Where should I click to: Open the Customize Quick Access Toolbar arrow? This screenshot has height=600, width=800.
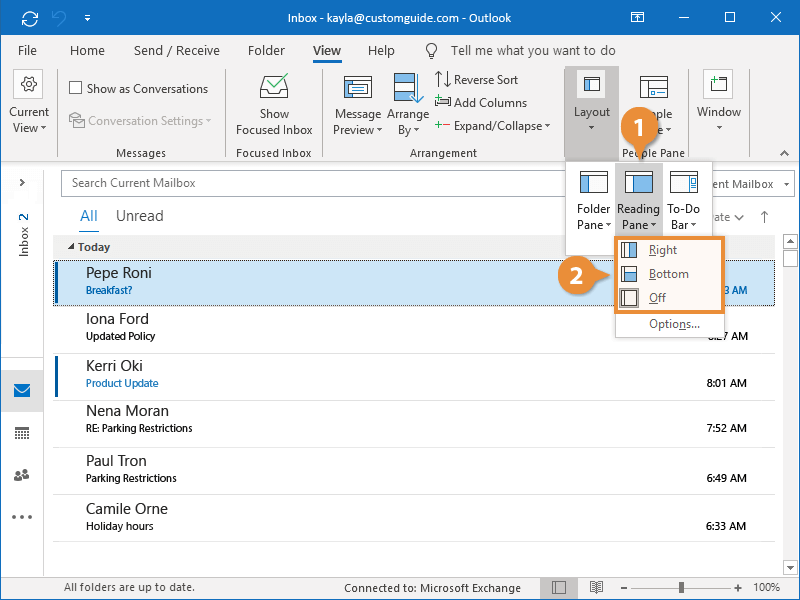pyautogui.click(x=87, y=18)
